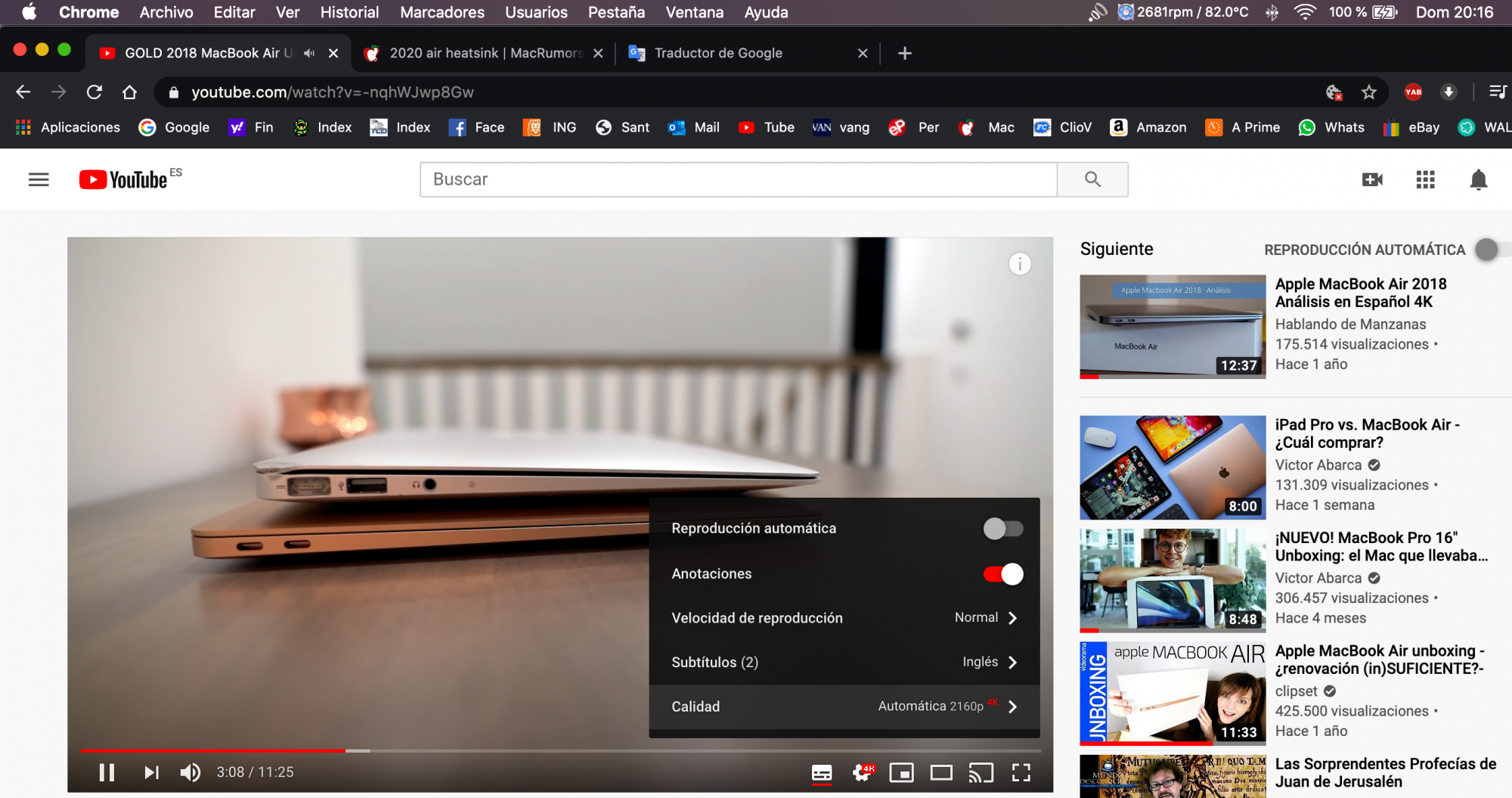This screenshot has width=1512, height=798.
Task: Open a new browser tab
Action: [904, 53]
